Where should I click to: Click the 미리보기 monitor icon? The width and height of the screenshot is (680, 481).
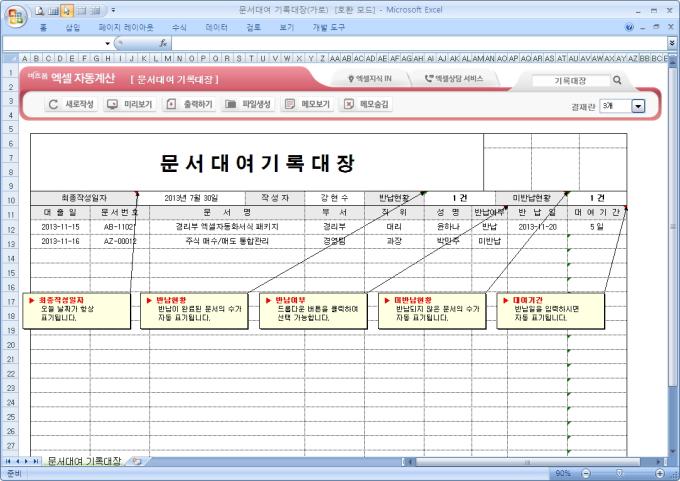tap(112, 105)
